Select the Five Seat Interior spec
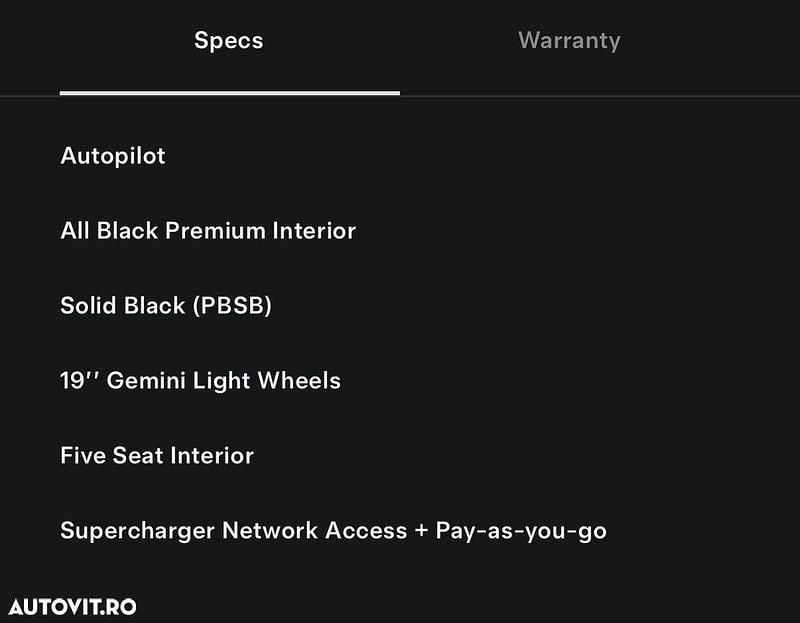Image resolution: width=800 pixels, height=623 pixels. coord(157,456)
